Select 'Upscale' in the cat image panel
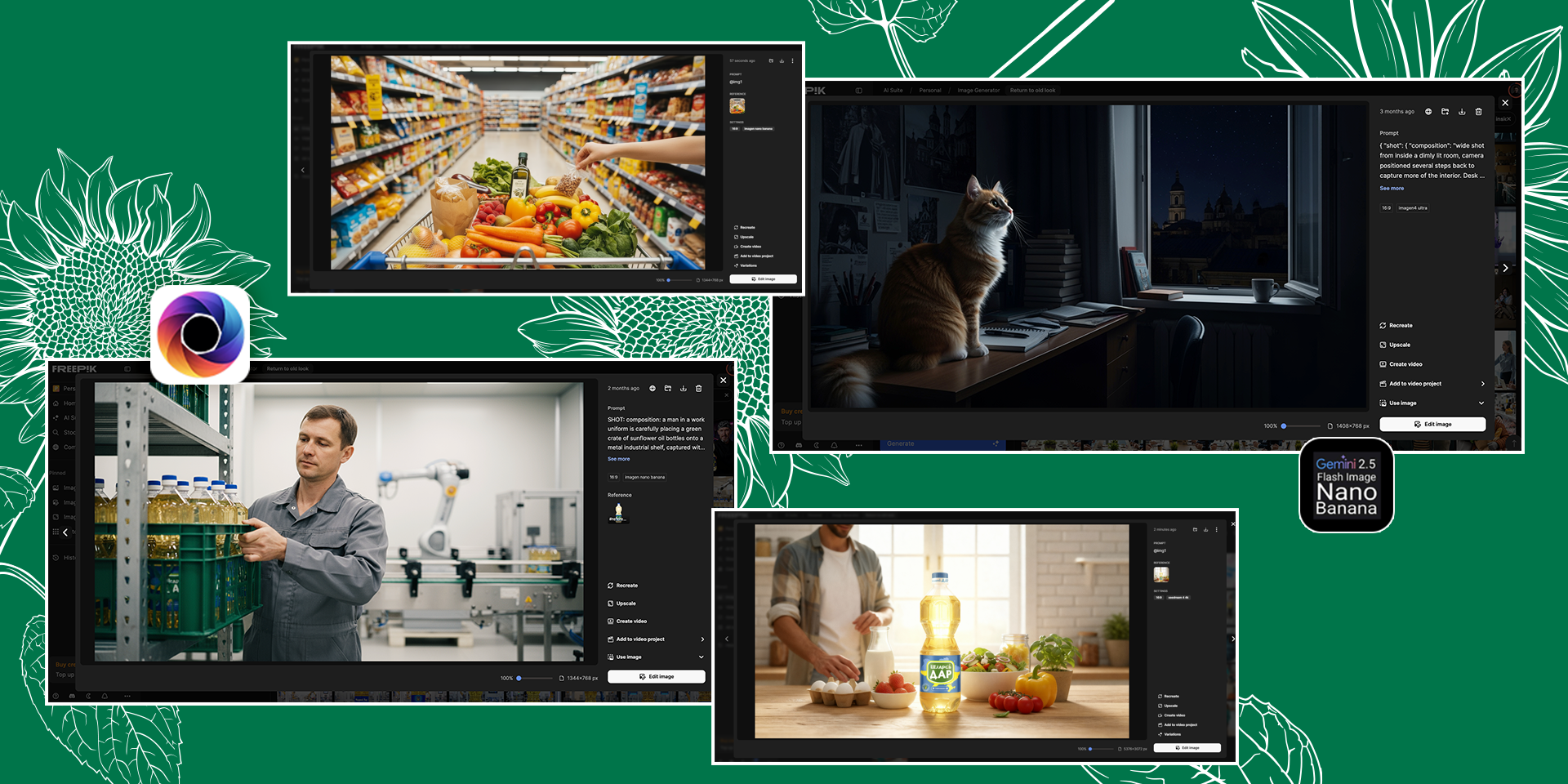Image resolution: width=1568 pixels, height=784 pixels. pyautogui.click(x=1399, y=345)
